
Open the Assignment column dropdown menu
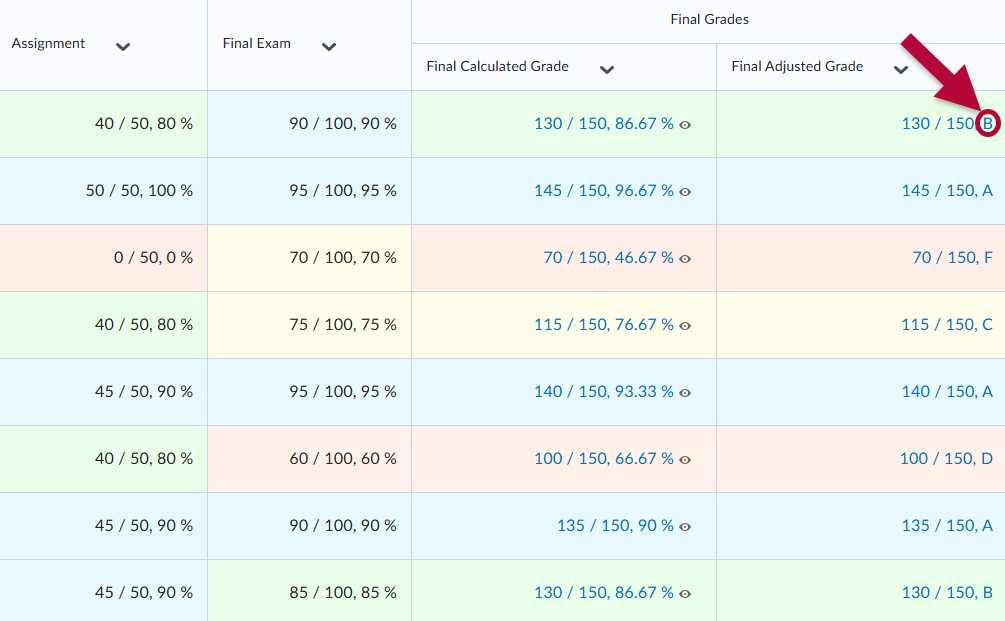tap(122, 46)
